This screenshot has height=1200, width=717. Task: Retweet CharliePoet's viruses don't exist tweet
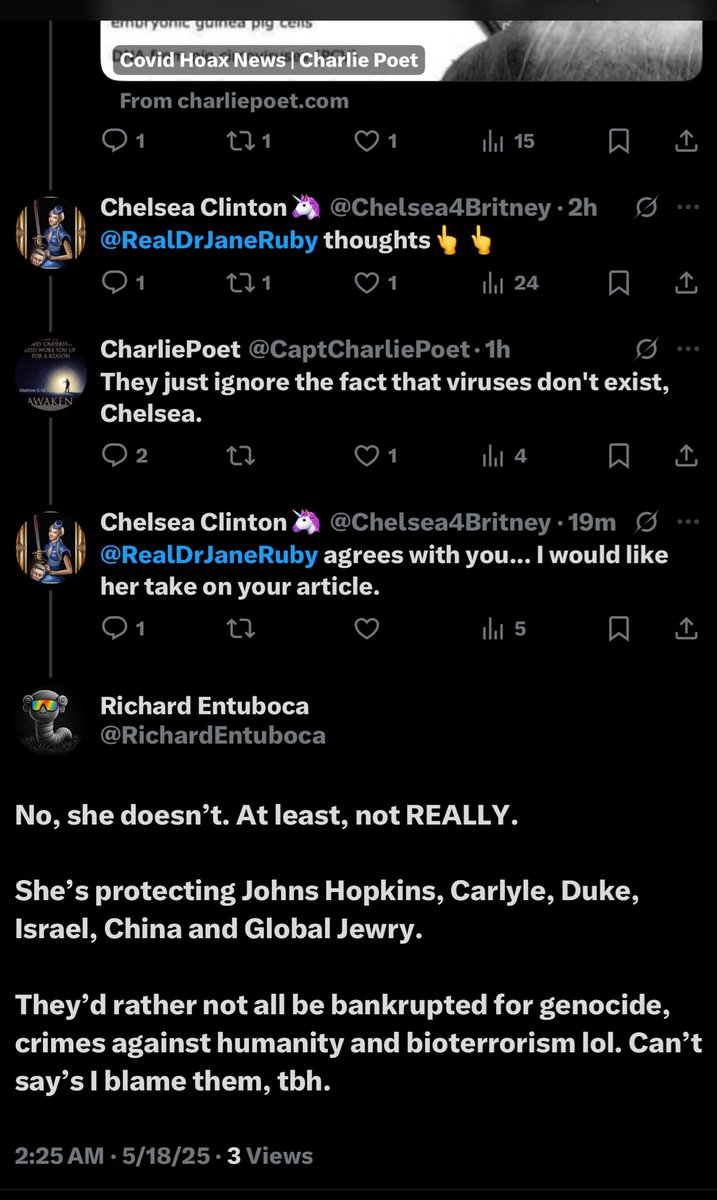pos(239,456)
